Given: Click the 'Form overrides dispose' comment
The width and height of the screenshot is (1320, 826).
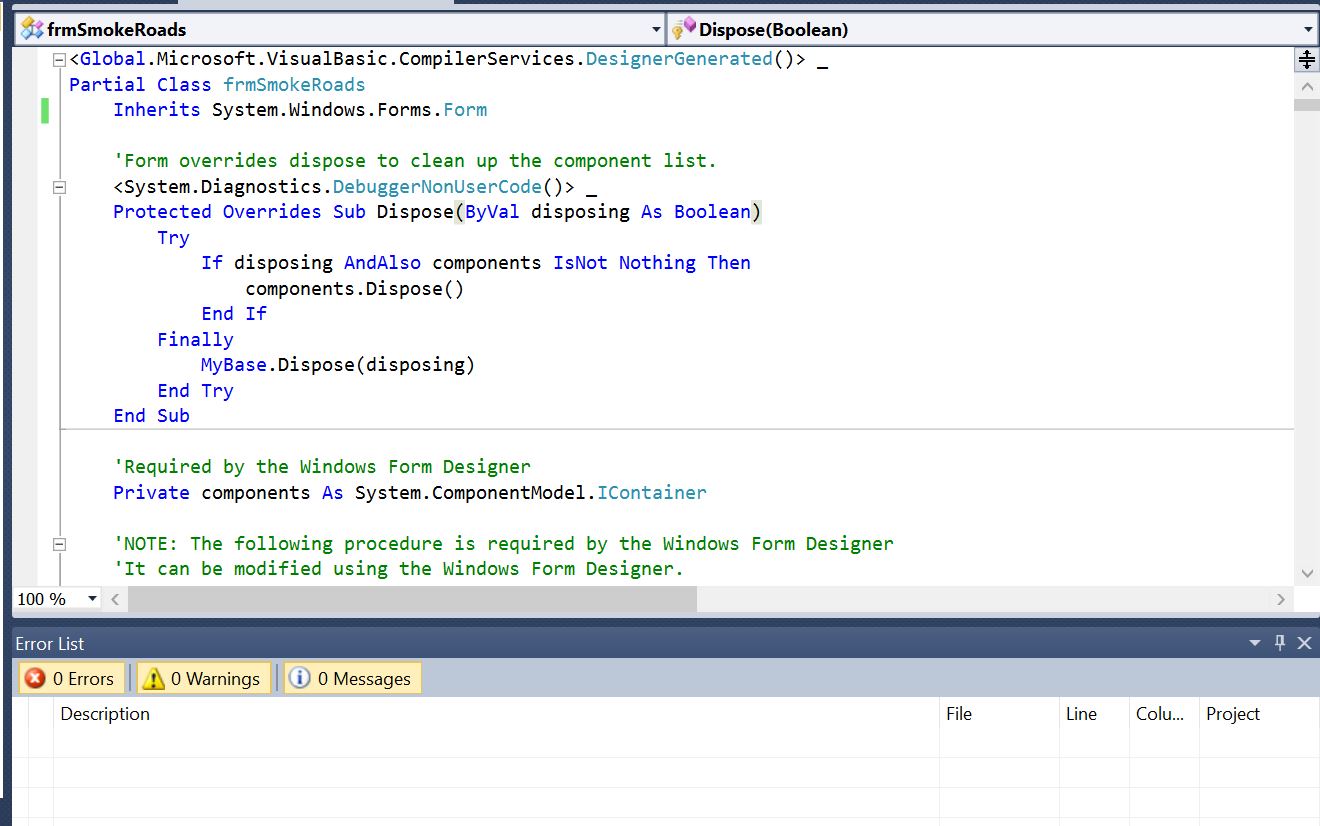Looking at the screenshot, I should tap(415, 161).
